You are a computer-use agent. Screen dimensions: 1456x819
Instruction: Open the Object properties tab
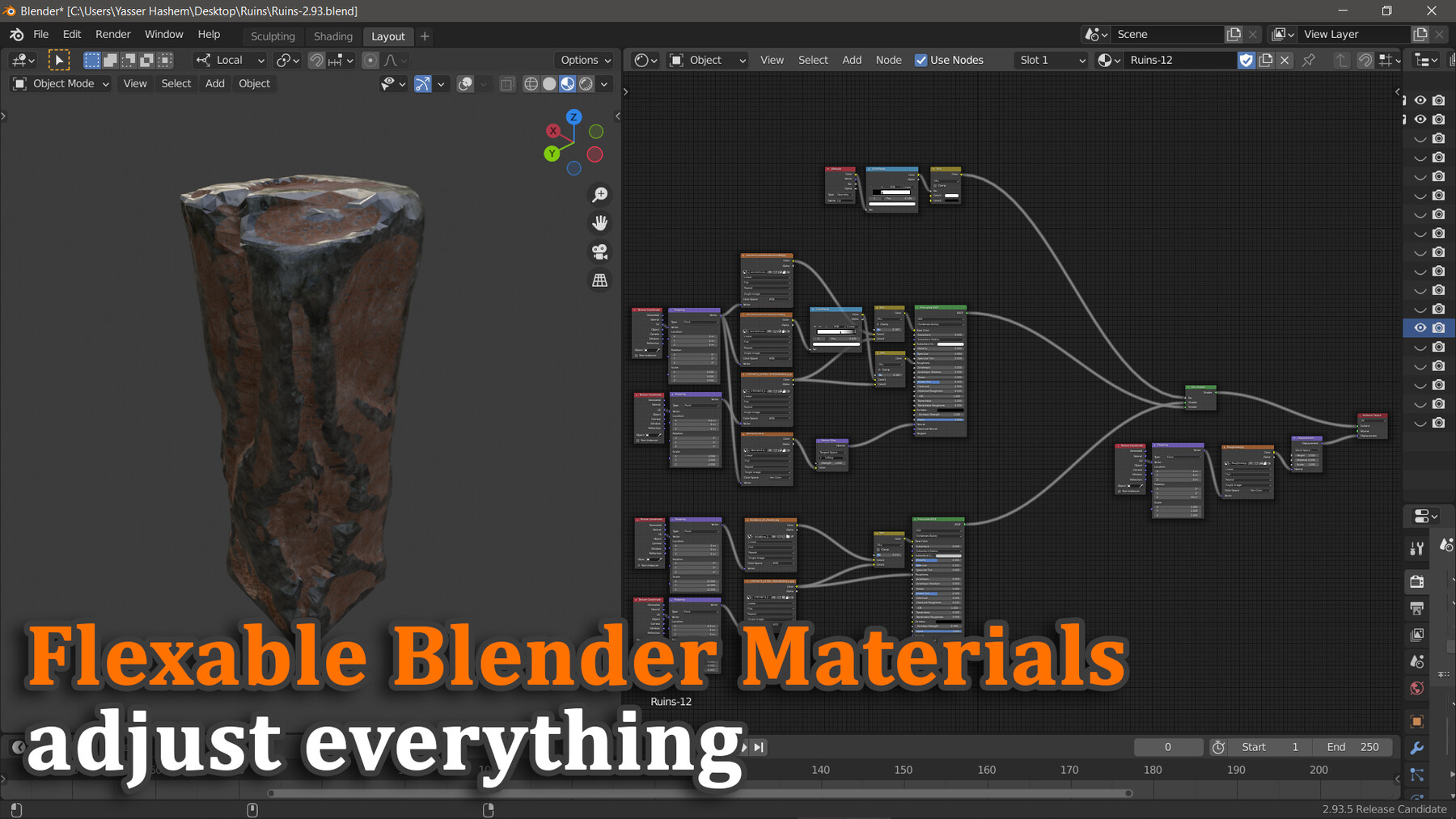(x=1416, y=721)
